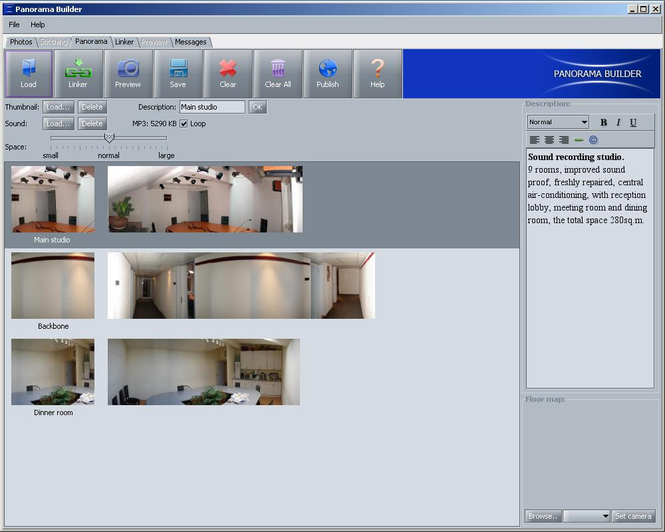Toggle Bold formatting in description editor
665x532 pixels.
click(x=604, y=123)
